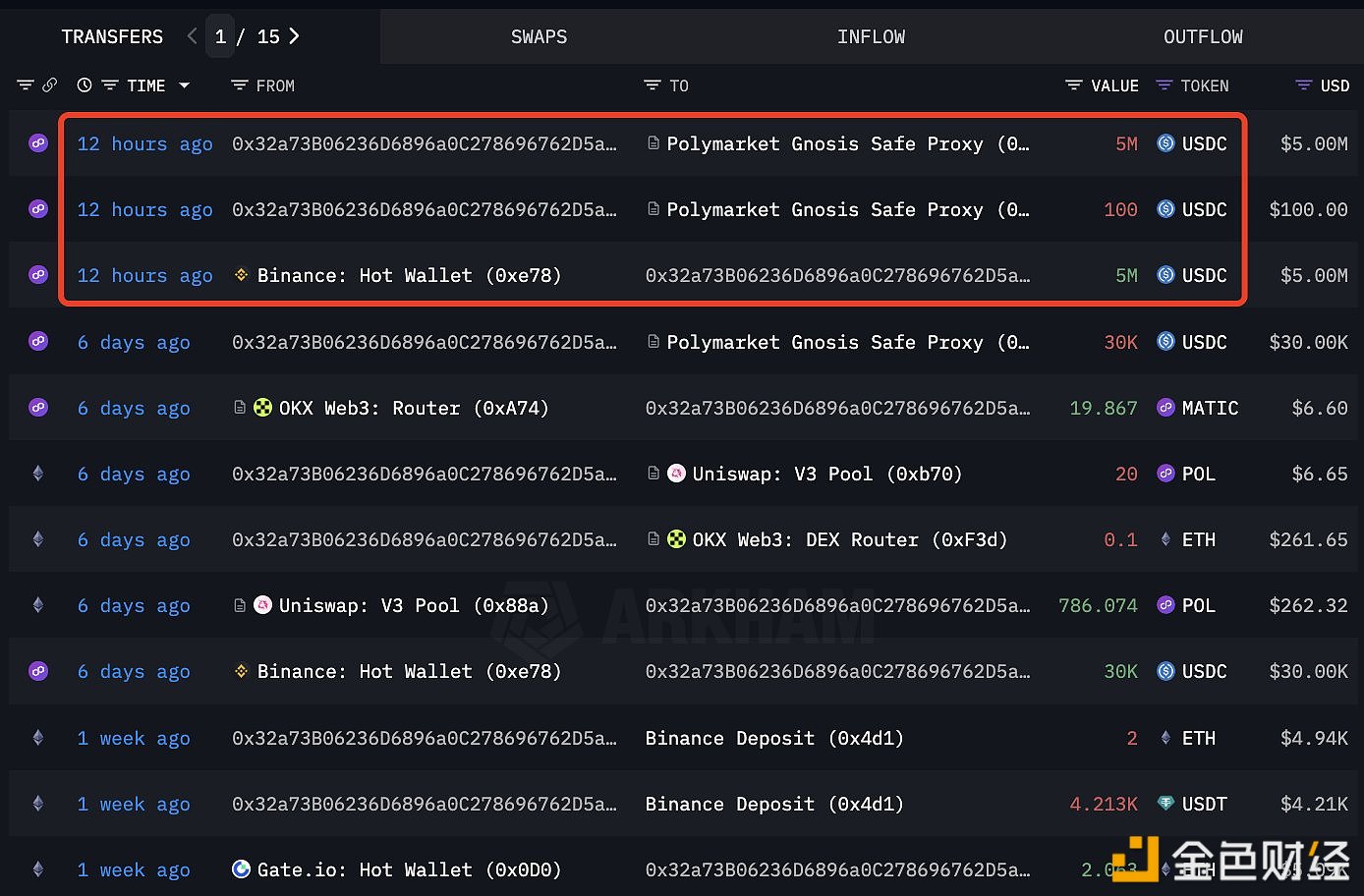Viewport: 1364px width, 896px height.
Task: Open Binance: Hot Wallet on 30K USDC row
Action: pyautogui.click(x=409, y=671)
